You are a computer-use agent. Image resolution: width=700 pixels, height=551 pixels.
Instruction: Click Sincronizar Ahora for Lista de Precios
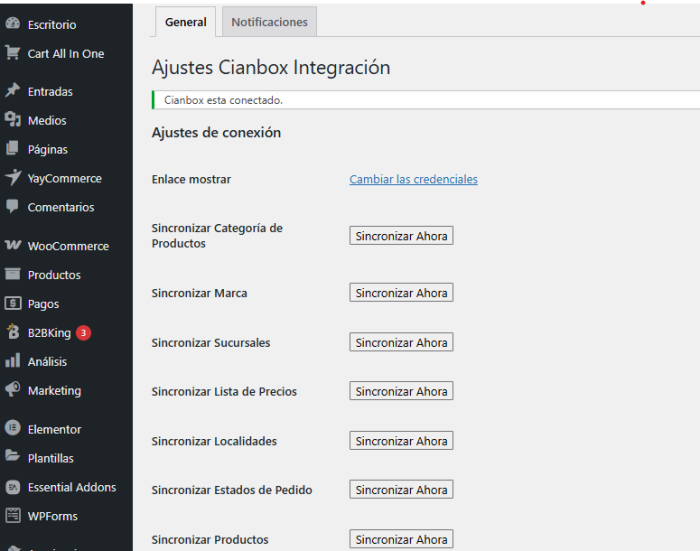coord(401,391)
